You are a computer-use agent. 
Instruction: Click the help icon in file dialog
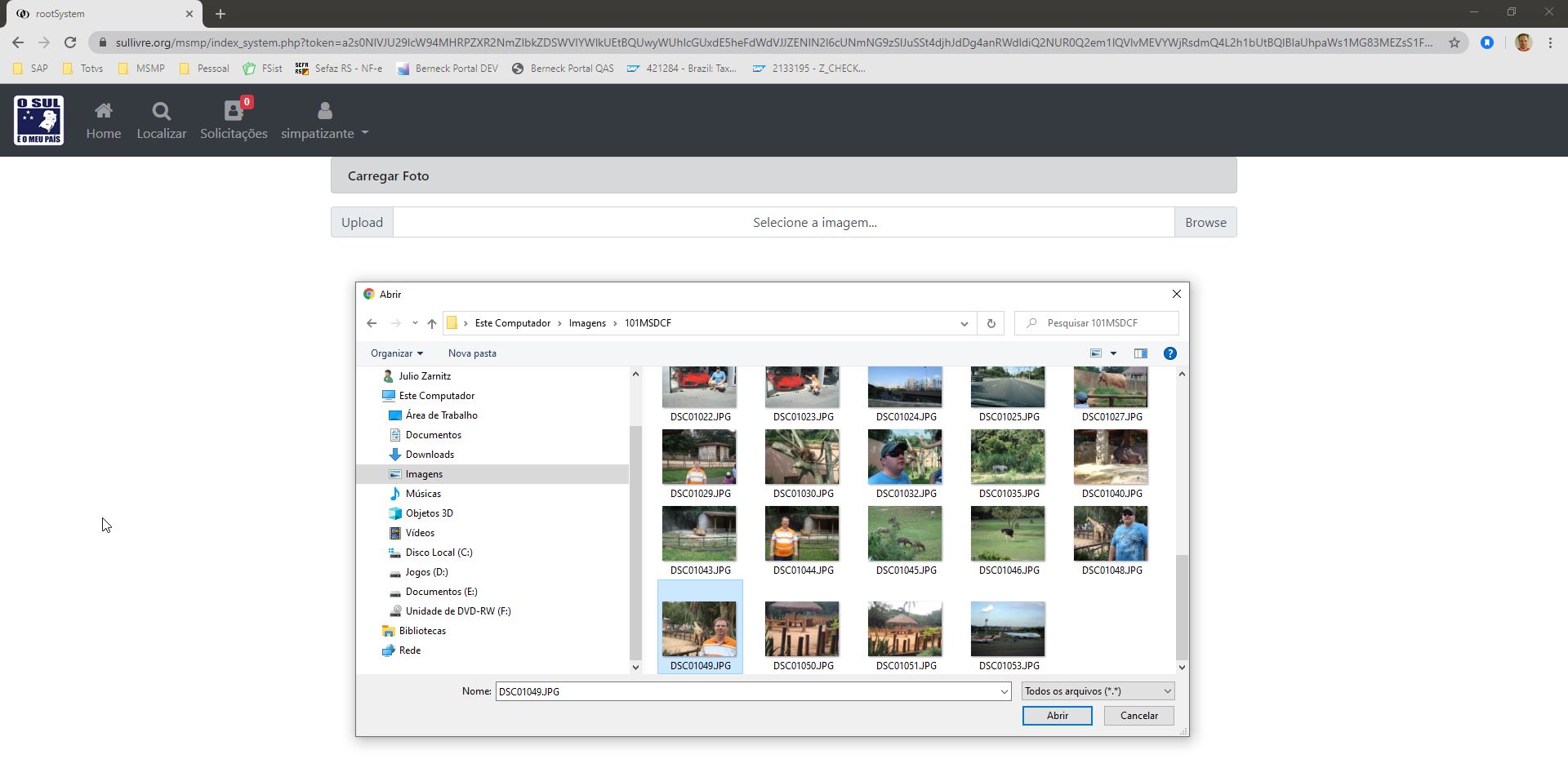(1169, 353)
